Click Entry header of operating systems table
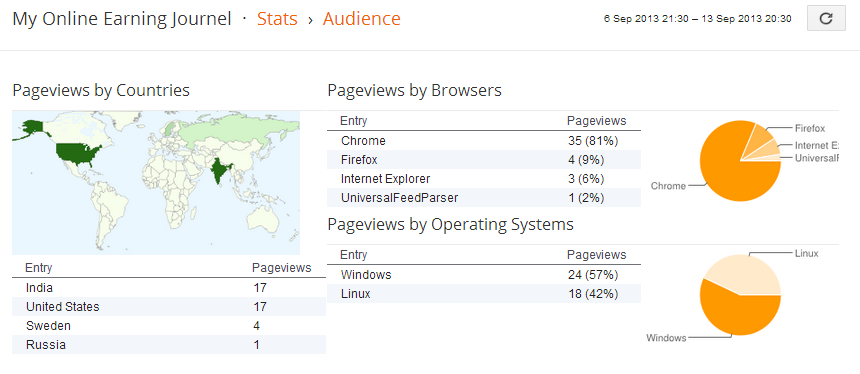 [x=354, y=254]
